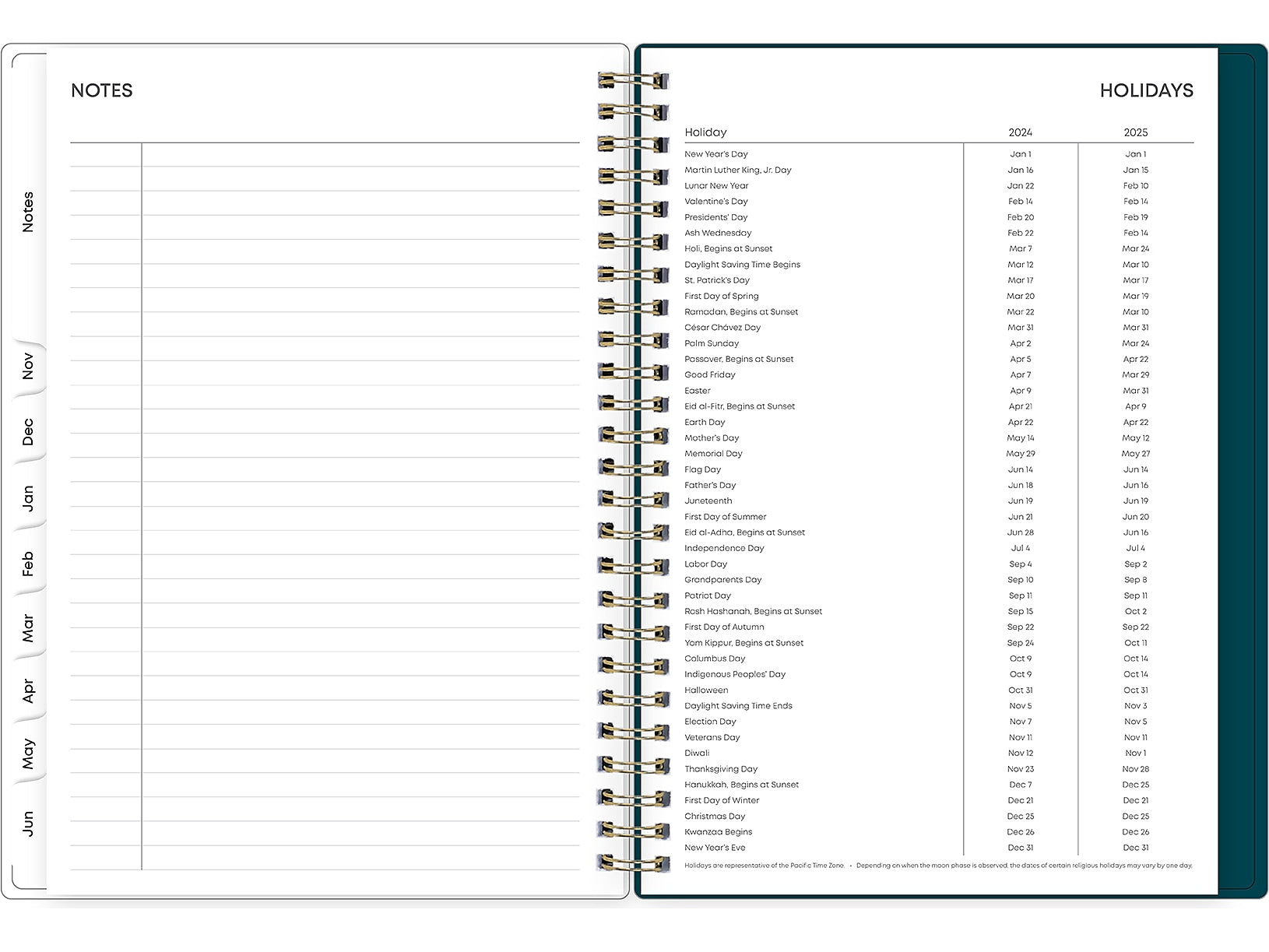This screenshot has height=952, width=1269.
Task: Click the top spiral binding ring
Action: (633, 80)
